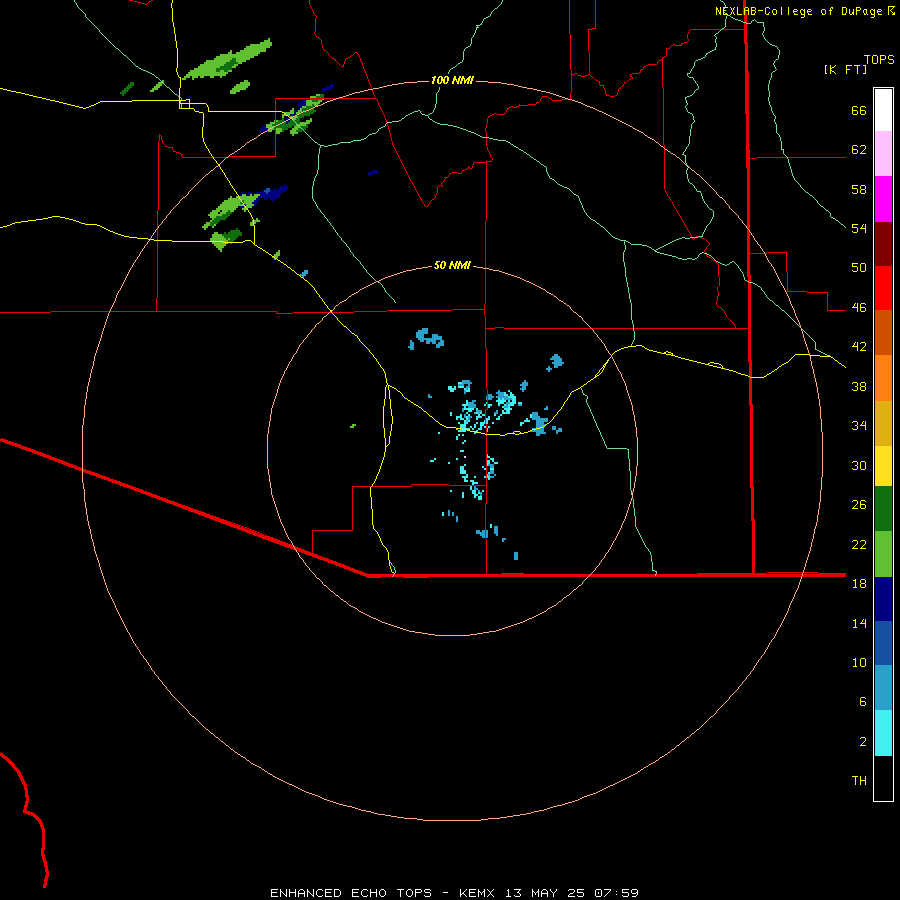Click the '[K FT]' units label
900x900 pixels.
click(x=845, y=70)
